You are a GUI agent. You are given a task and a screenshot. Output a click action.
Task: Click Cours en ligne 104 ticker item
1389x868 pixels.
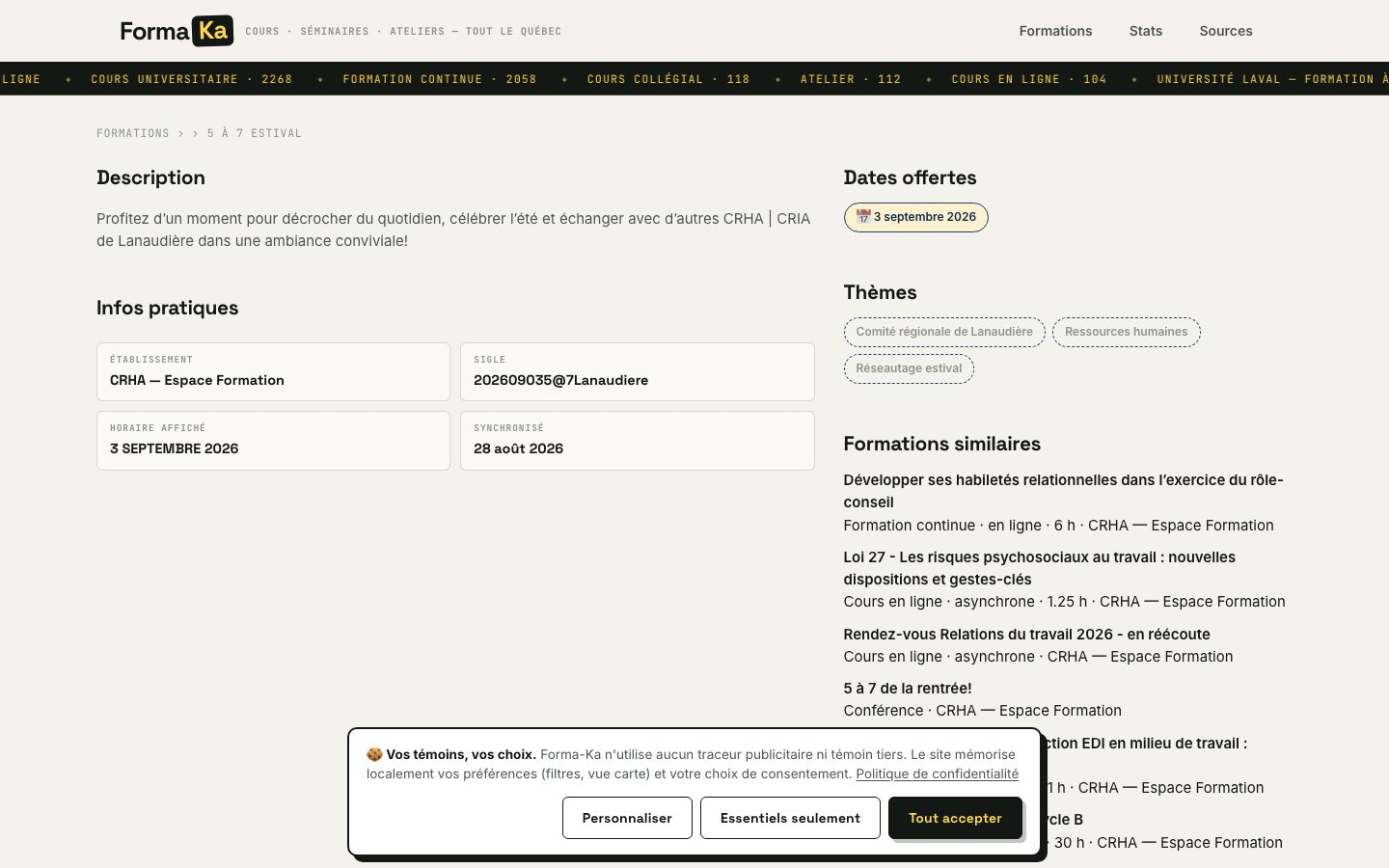(x=1028, y=79)
